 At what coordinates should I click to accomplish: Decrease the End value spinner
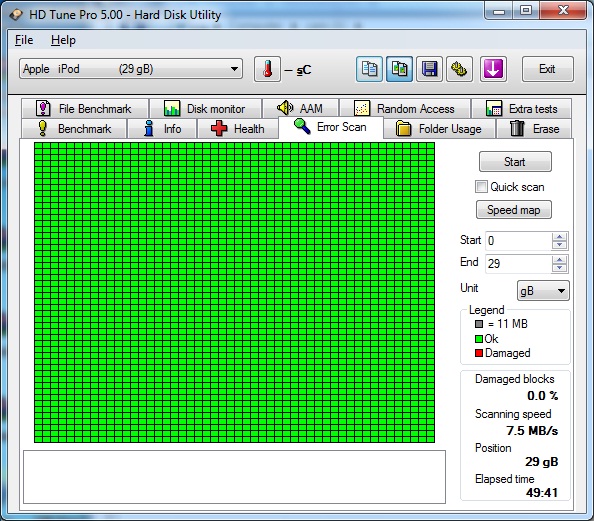tap(560, 268)
